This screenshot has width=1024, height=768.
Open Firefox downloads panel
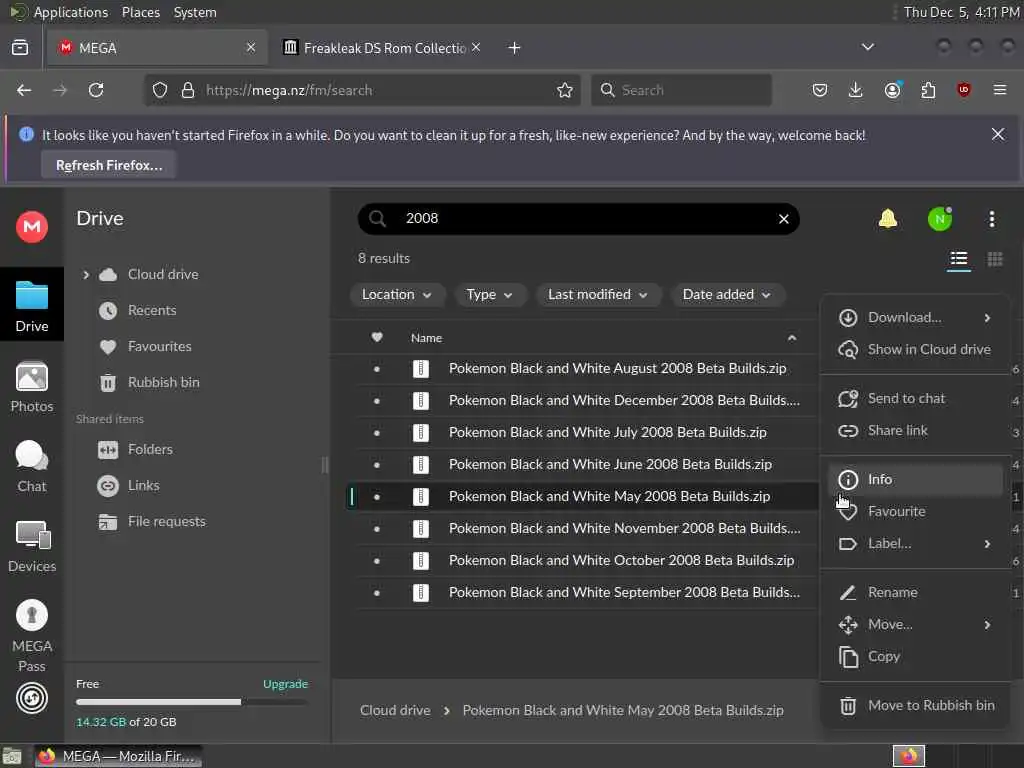click(856, 90)
